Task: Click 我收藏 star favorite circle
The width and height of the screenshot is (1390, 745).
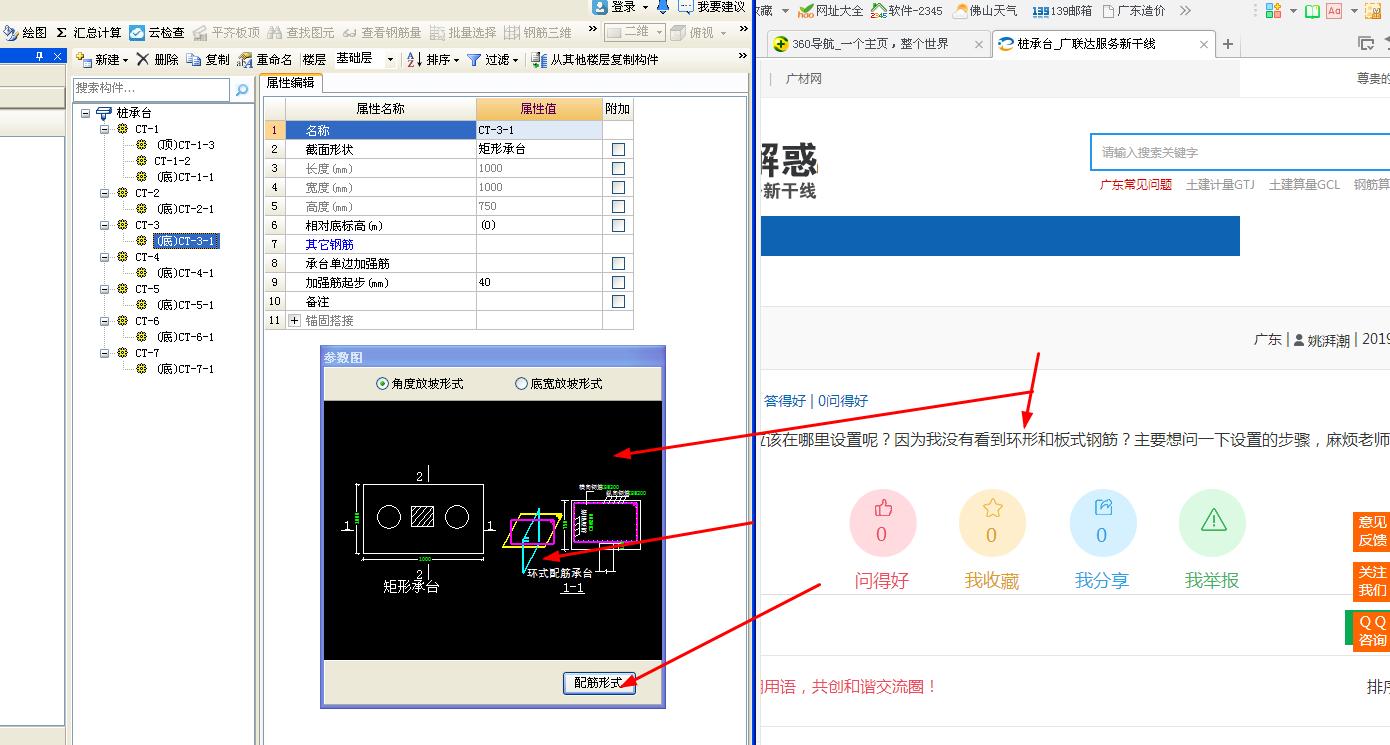Action: (x=992, y=524)
